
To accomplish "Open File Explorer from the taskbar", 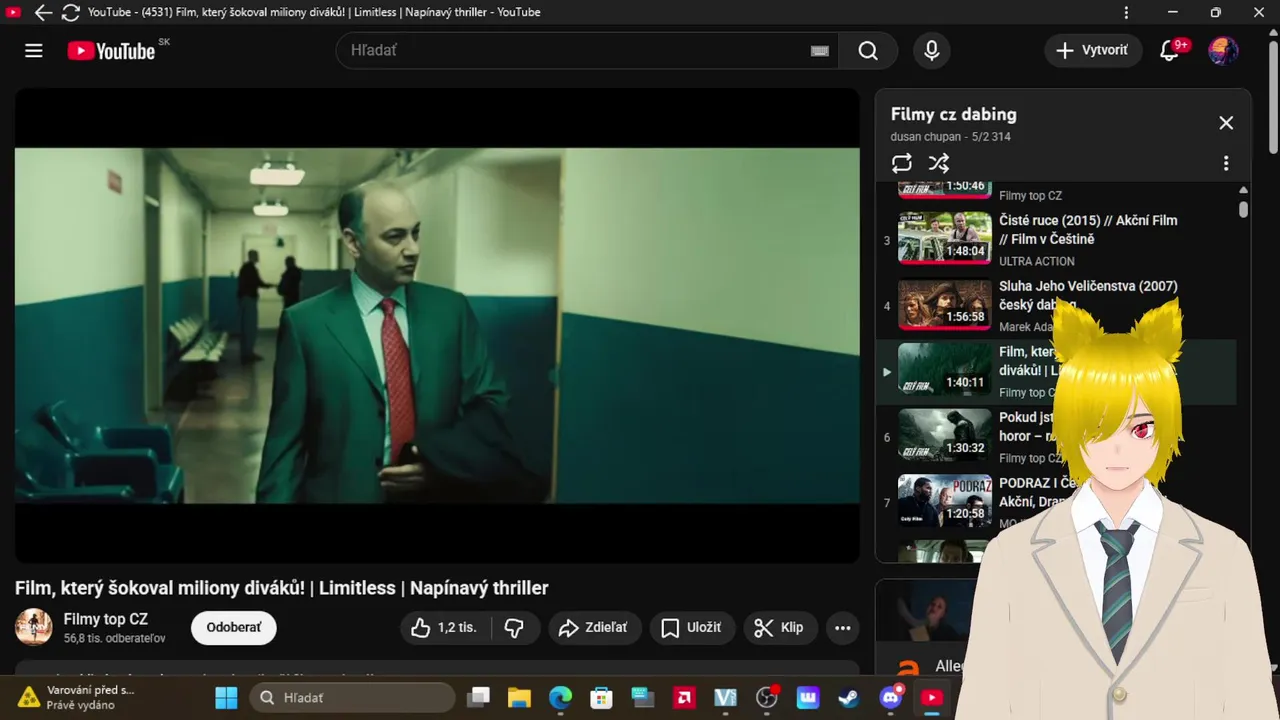I will coord(519,697).
